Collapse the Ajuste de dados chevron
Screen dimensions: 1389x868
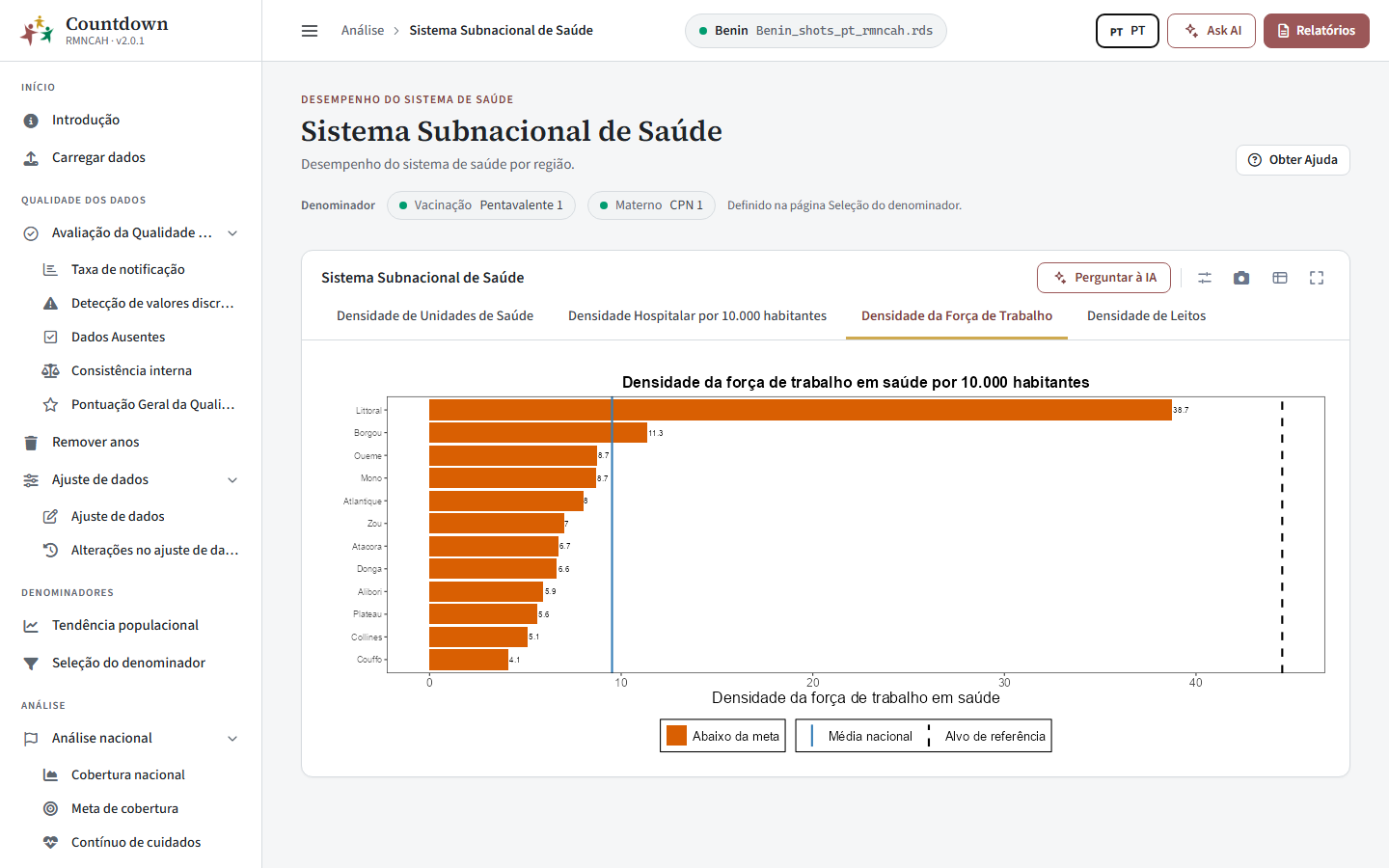232,480
